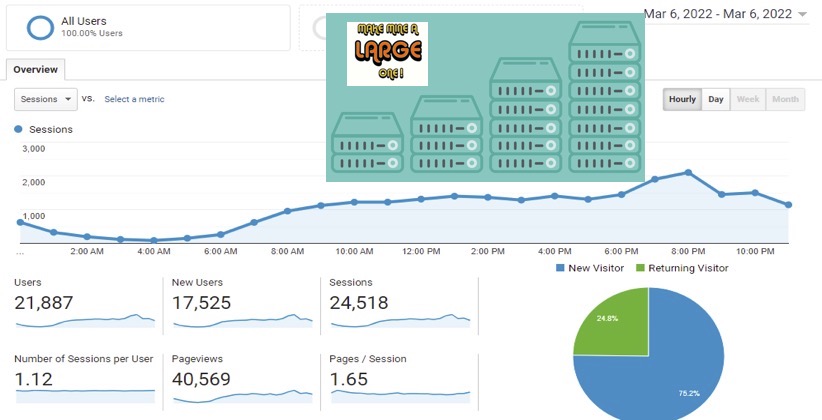
Task: Expand the date range picker arrow
Action: pos(802,15)
